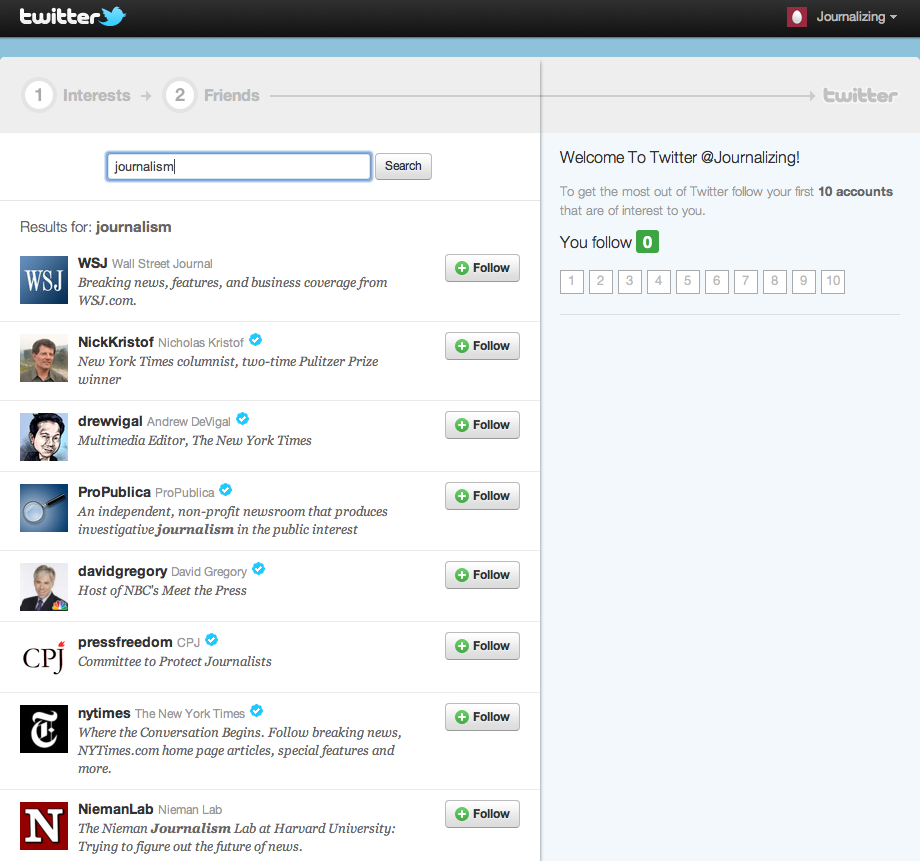Viewport: 920px width, 862px height.
Task: Click follow slot number 1
Action: point(571,282)
